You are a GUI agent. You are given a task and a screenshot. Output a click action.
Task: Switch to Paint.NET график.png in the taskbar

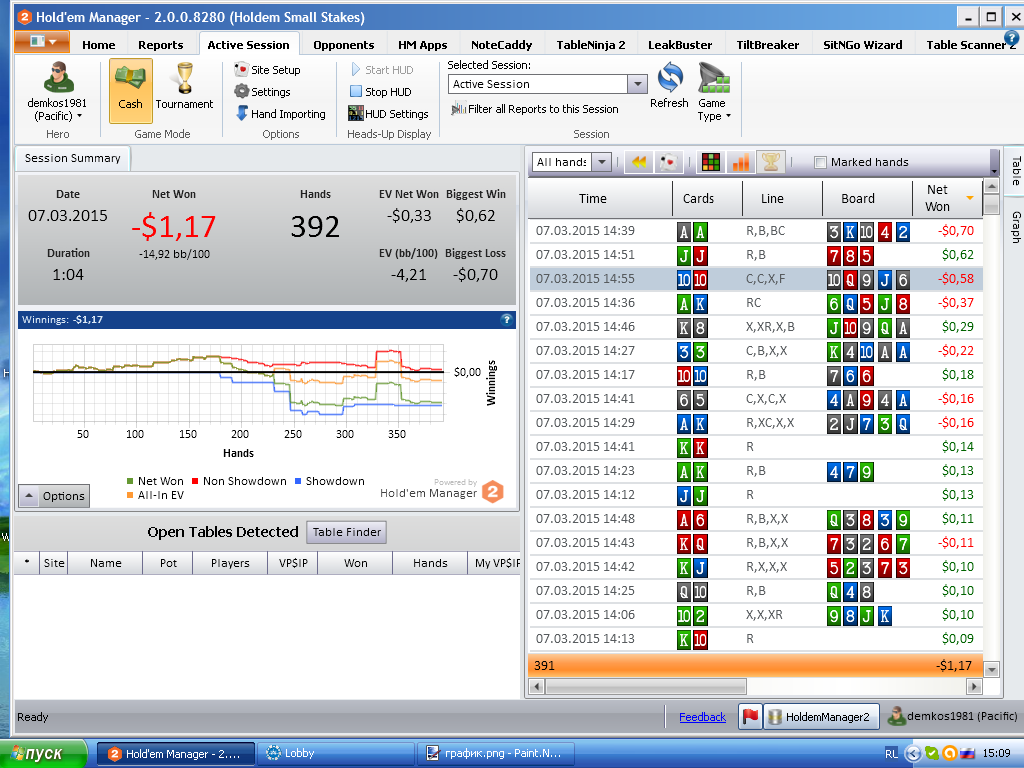pos(496,754)
